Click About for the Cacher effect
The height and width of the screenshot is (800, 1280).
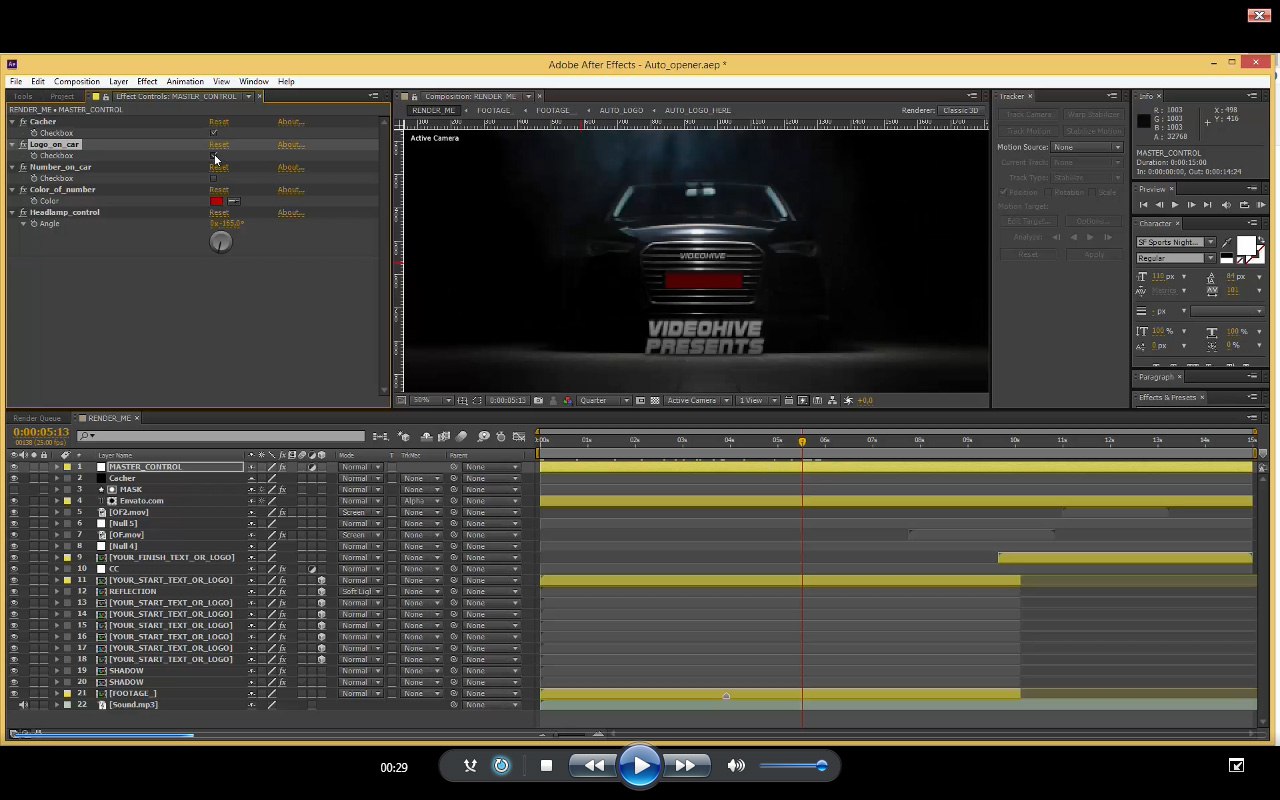(x=290, y=122)
